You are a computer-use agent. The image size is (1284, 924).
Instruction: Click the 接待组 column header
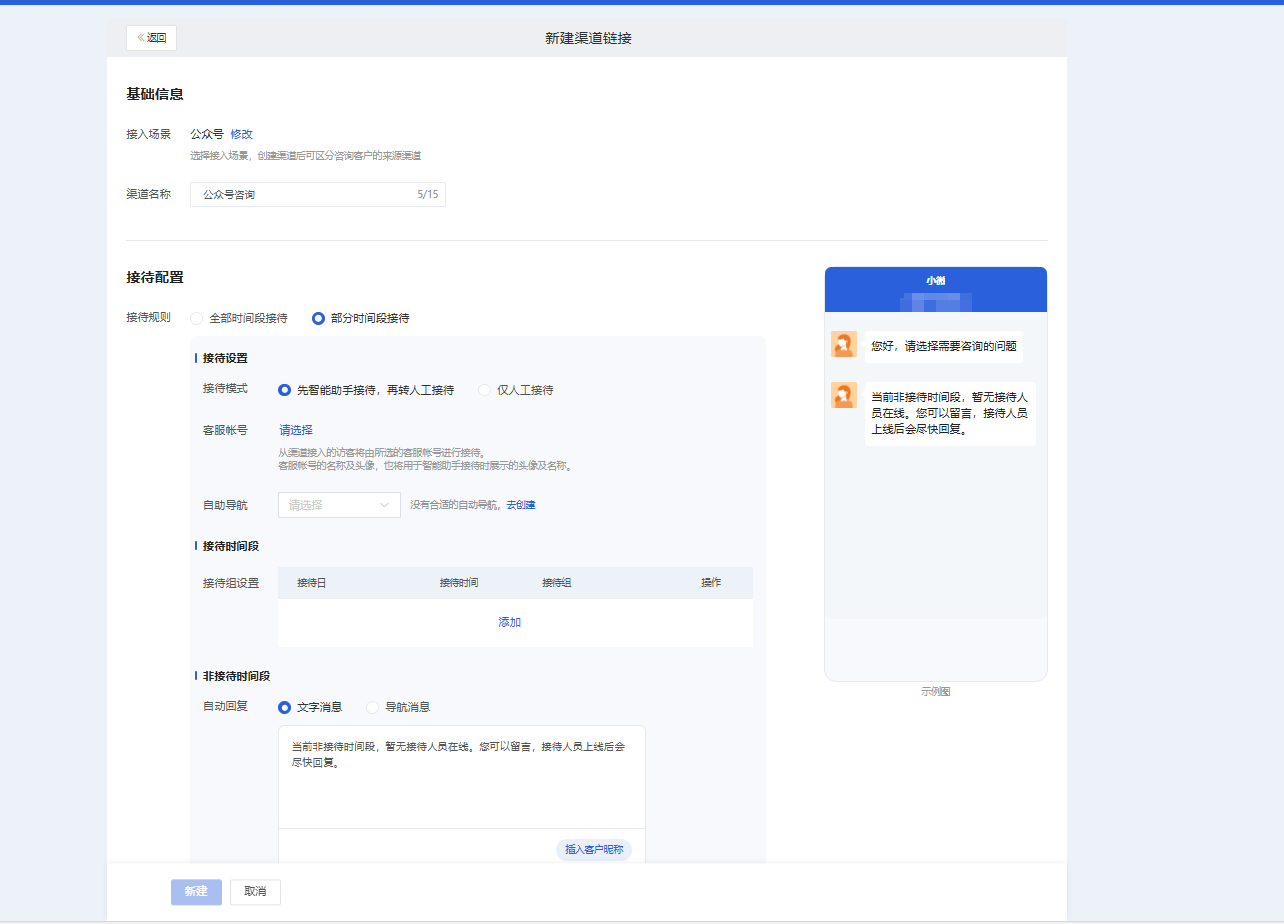(x=557, y=583)
